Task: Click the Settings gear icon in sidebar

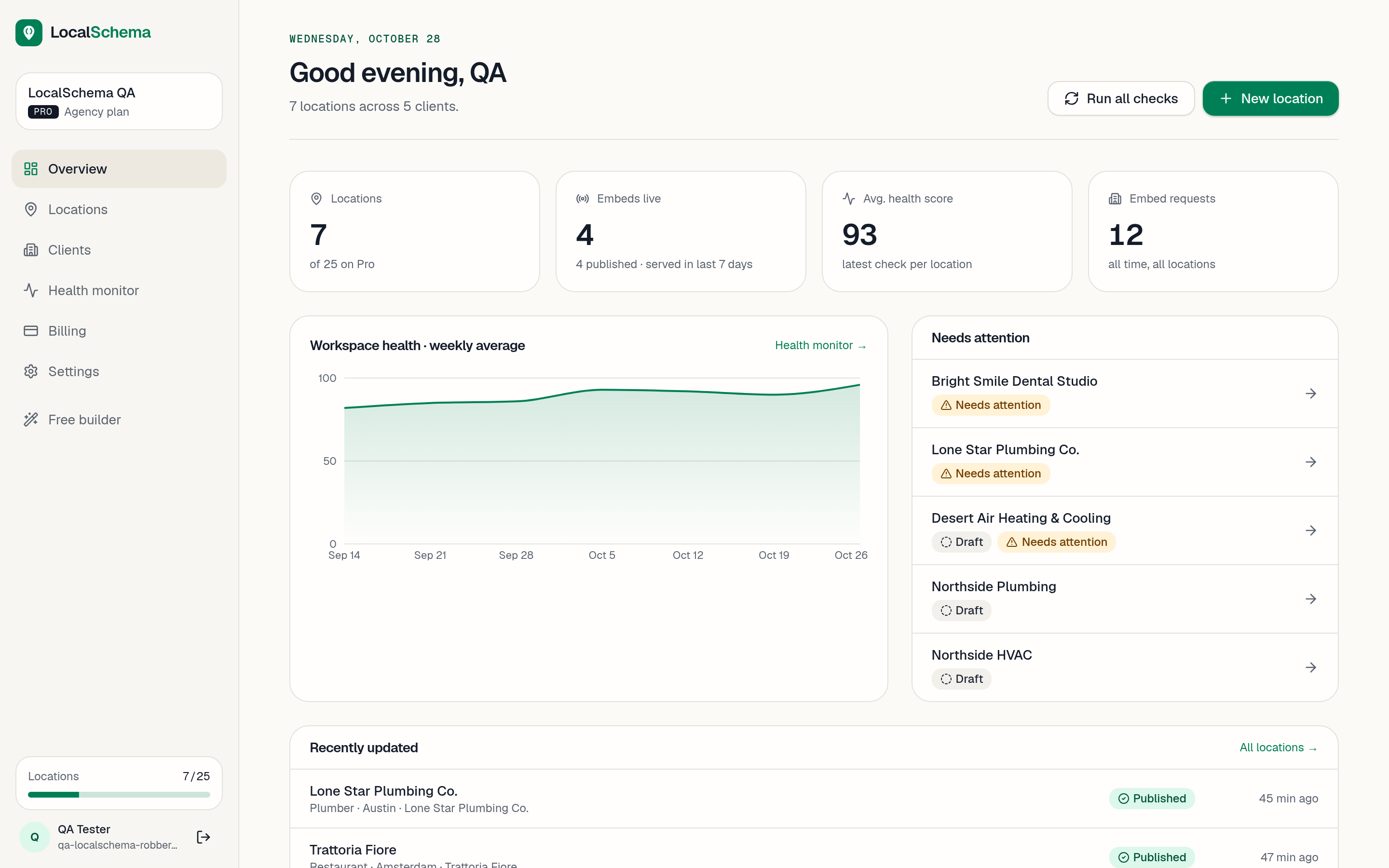Action: click(31, 371)
